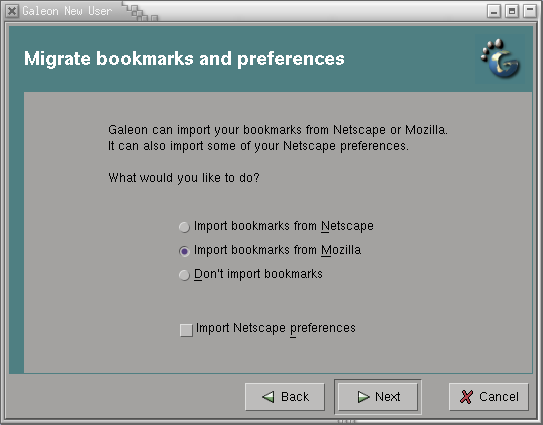Open window menu icon in title bar
Screen dimensions: 543x425
(12, 11)
